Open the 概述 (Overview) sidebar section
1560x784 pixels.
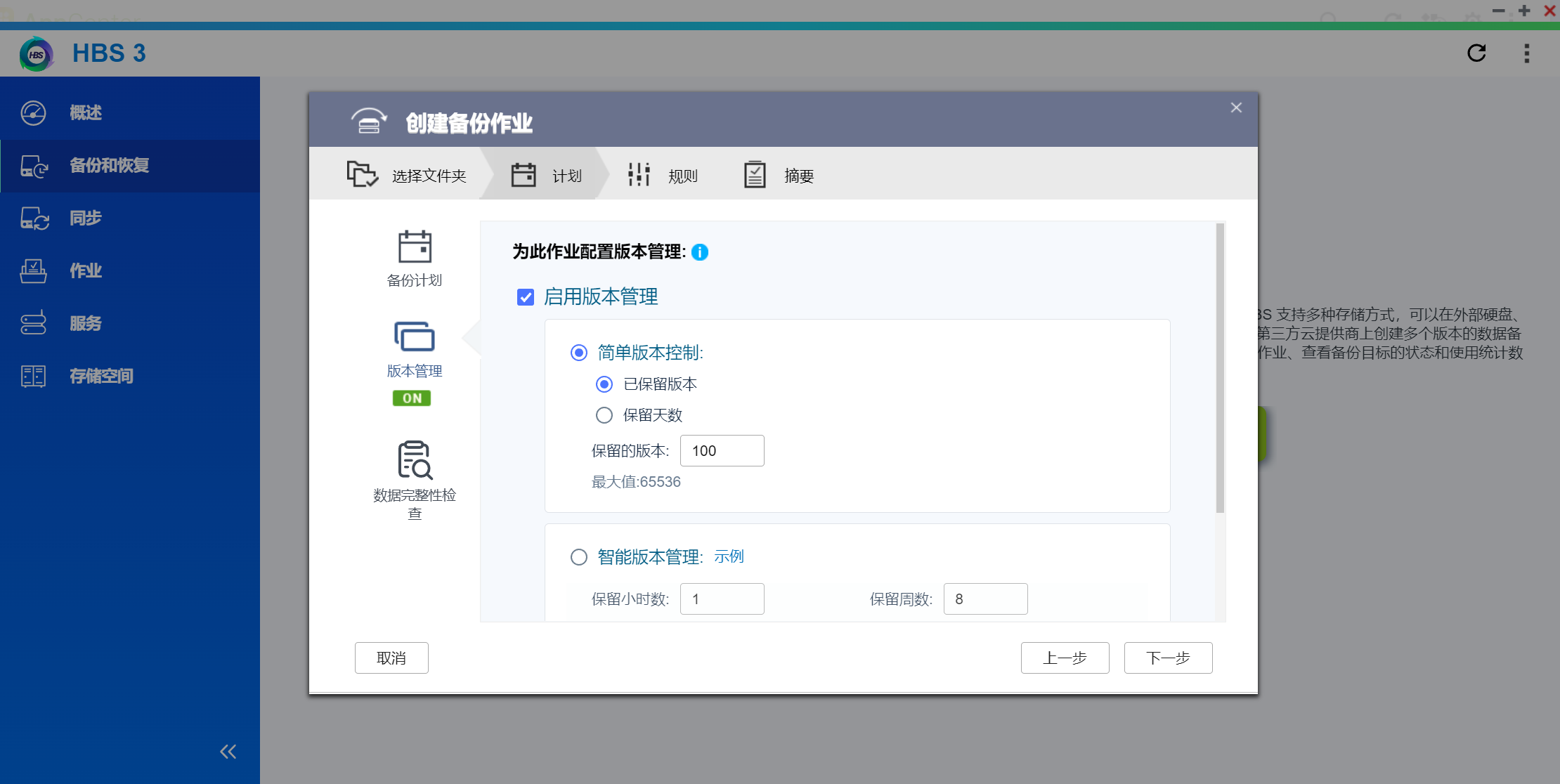pyautogui.click(x=85, y=112)
